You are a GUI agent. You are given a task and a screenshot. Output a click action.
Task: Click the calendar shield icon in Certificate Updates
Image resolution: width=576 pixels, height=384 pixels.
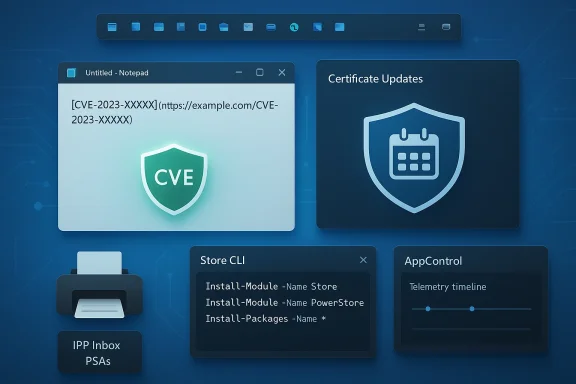click(x=414, y=158)
